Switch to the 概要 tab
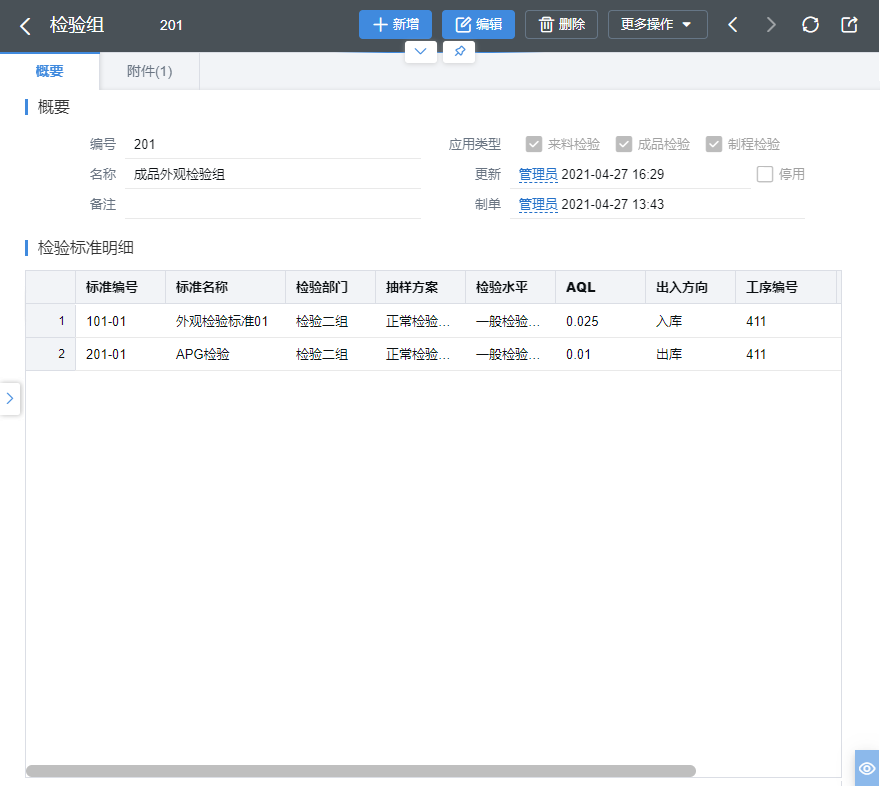This screenshot has width=880, height=786. [49, 71]
